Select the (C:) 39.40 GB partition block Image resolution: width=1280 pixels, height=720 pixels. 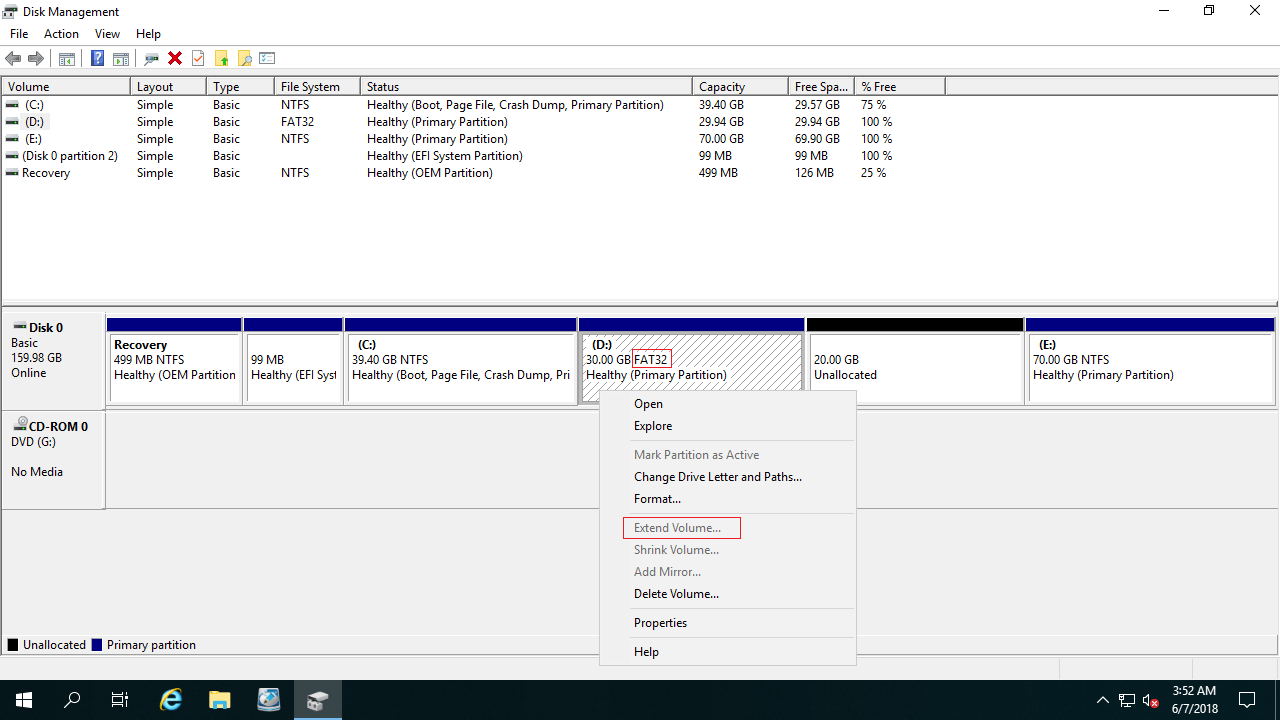pos(461,361)
